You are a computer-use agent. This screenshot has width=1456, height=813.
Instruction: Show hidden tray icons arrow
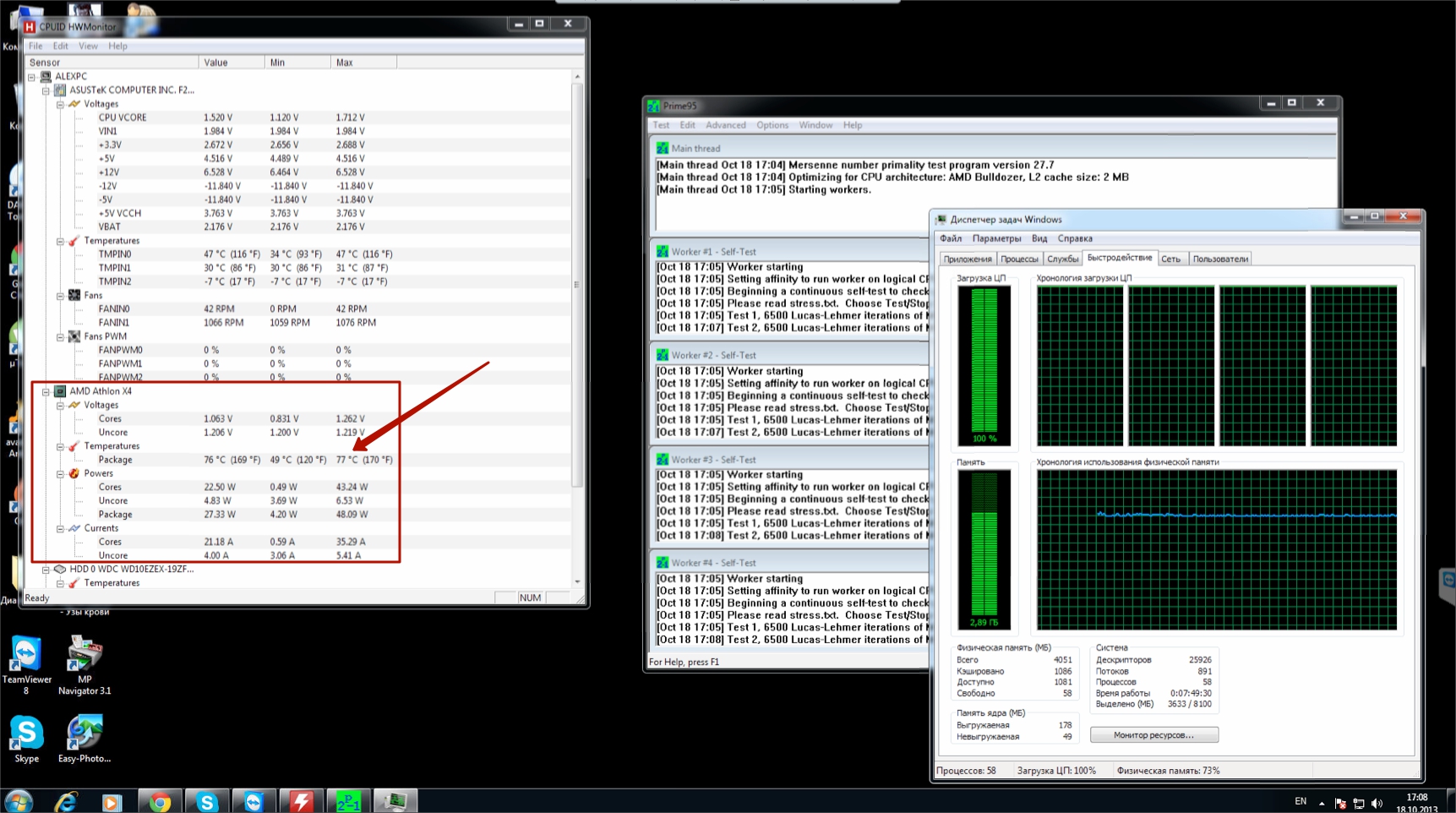[1322, 804]
